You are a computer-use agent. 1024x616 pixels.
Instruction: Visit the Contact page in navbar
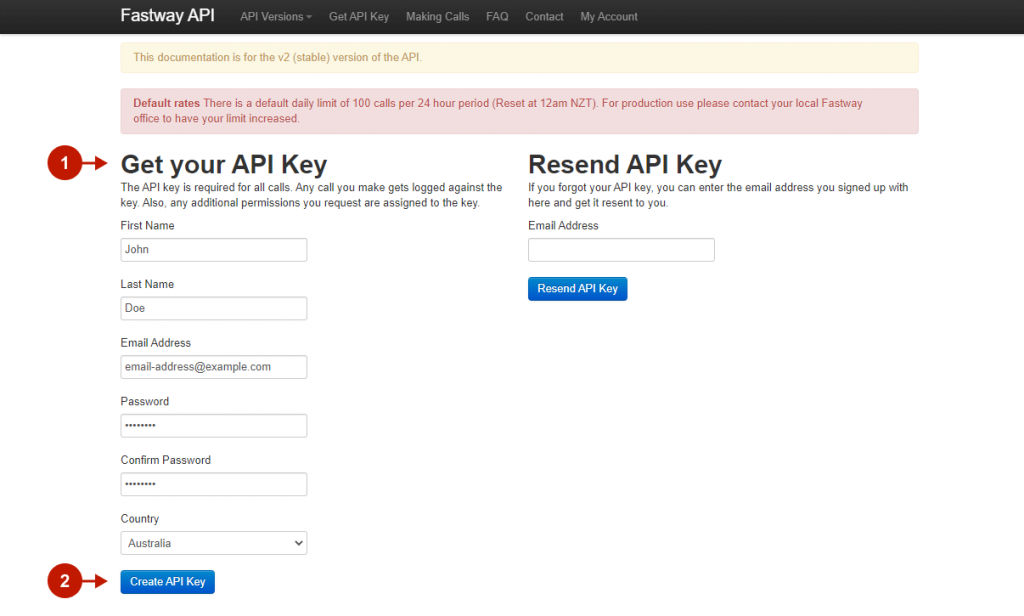click(544, 17)
